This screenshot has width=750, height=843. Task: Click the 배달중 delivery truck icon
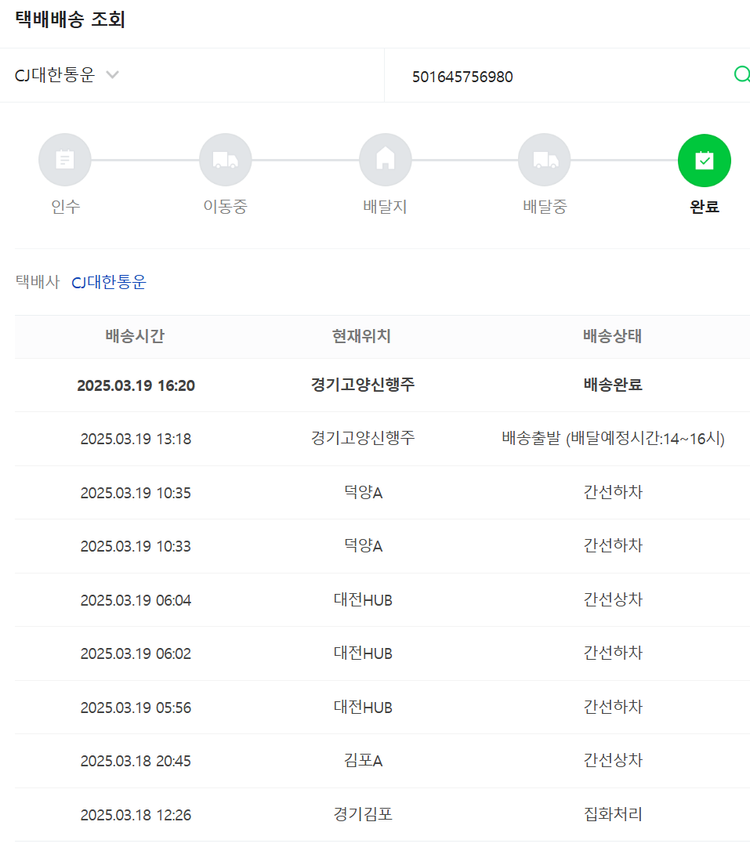[x=544, y=160]
